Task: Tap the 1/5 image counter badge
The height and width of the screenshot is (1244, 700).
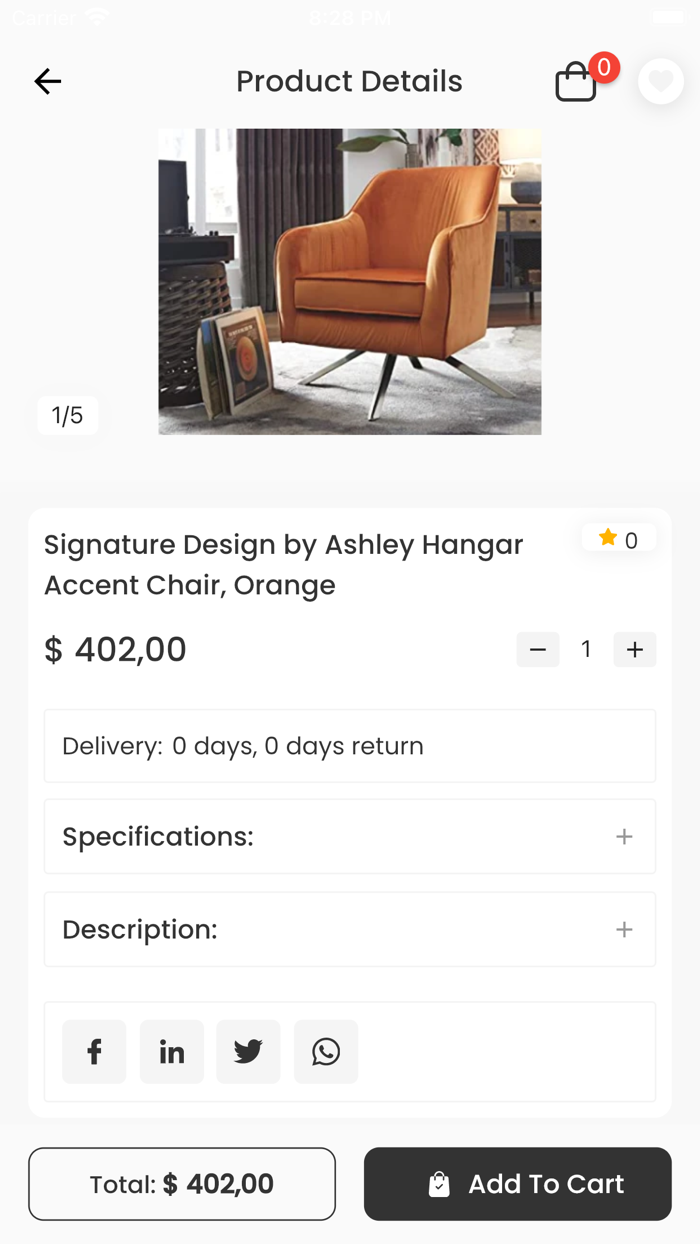Action: coord(68,416)
